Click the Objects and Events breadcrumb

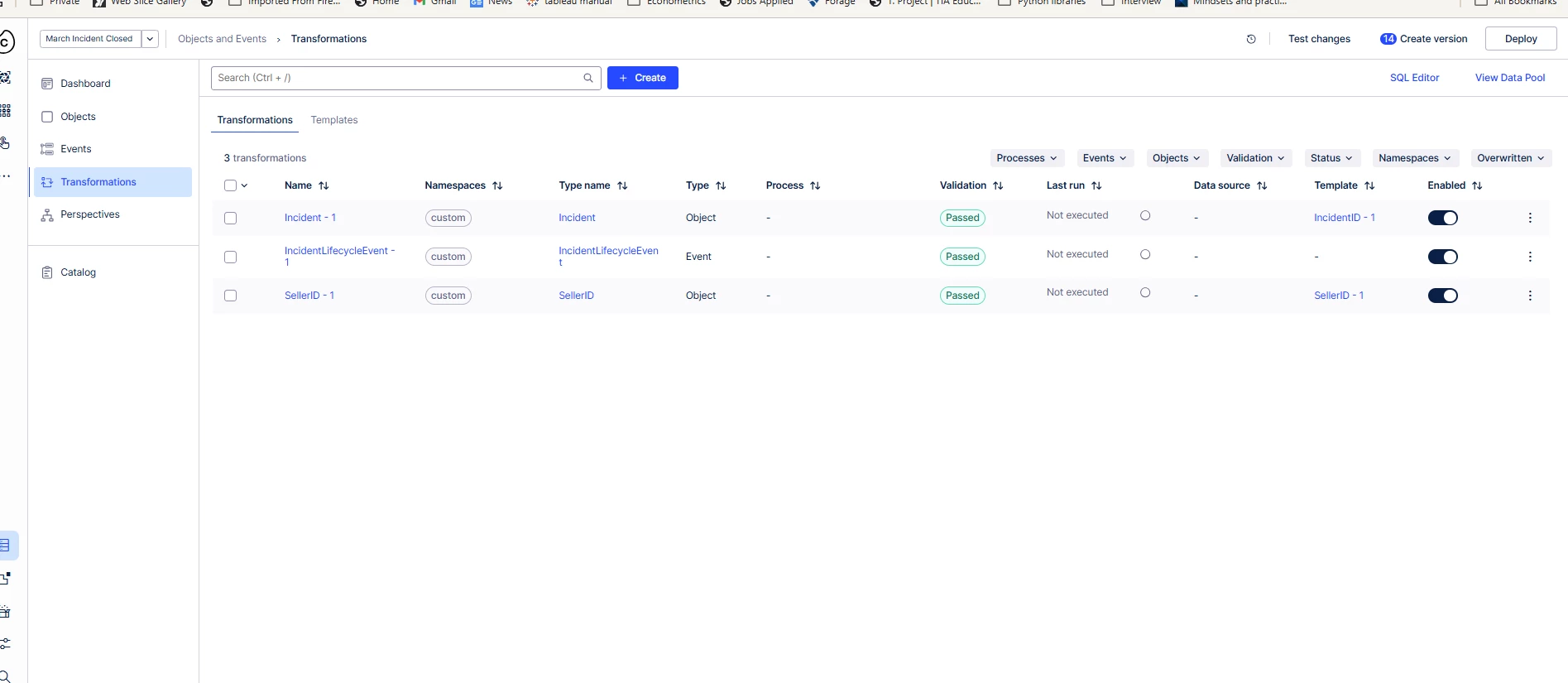pos(222,39)
